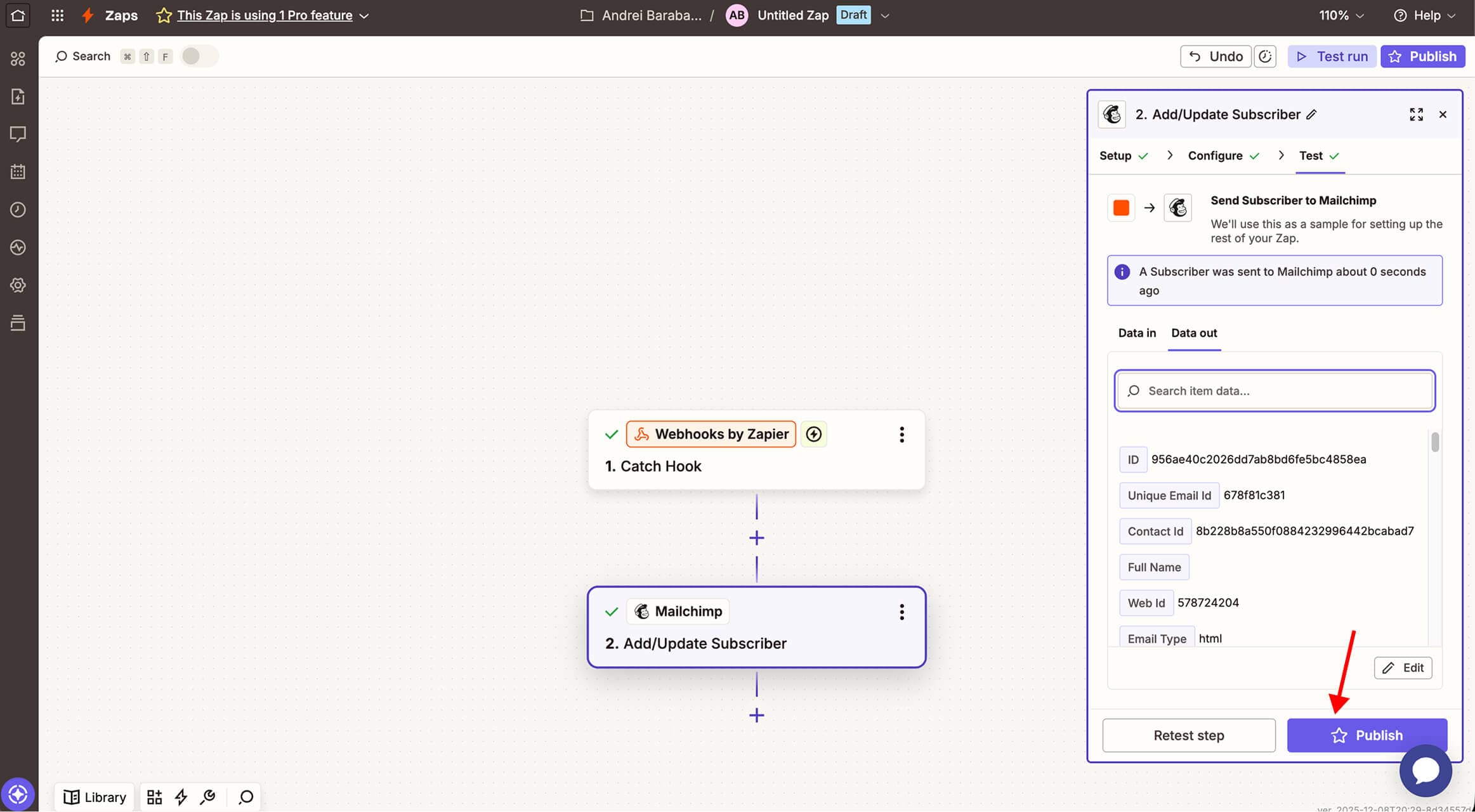Viewport: 1475px width, 812px height.
Task: Open the apps grid menu icon
Action: (57, 15)
